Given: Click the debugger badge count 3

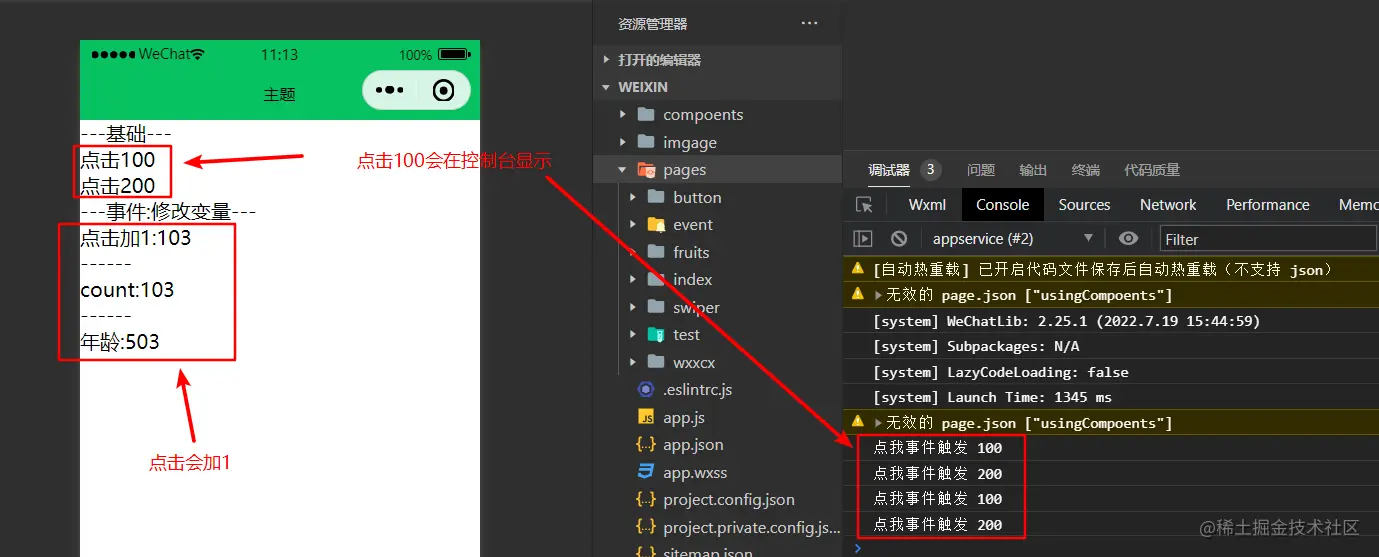Looking at the screenshot, I should (930, 169).
